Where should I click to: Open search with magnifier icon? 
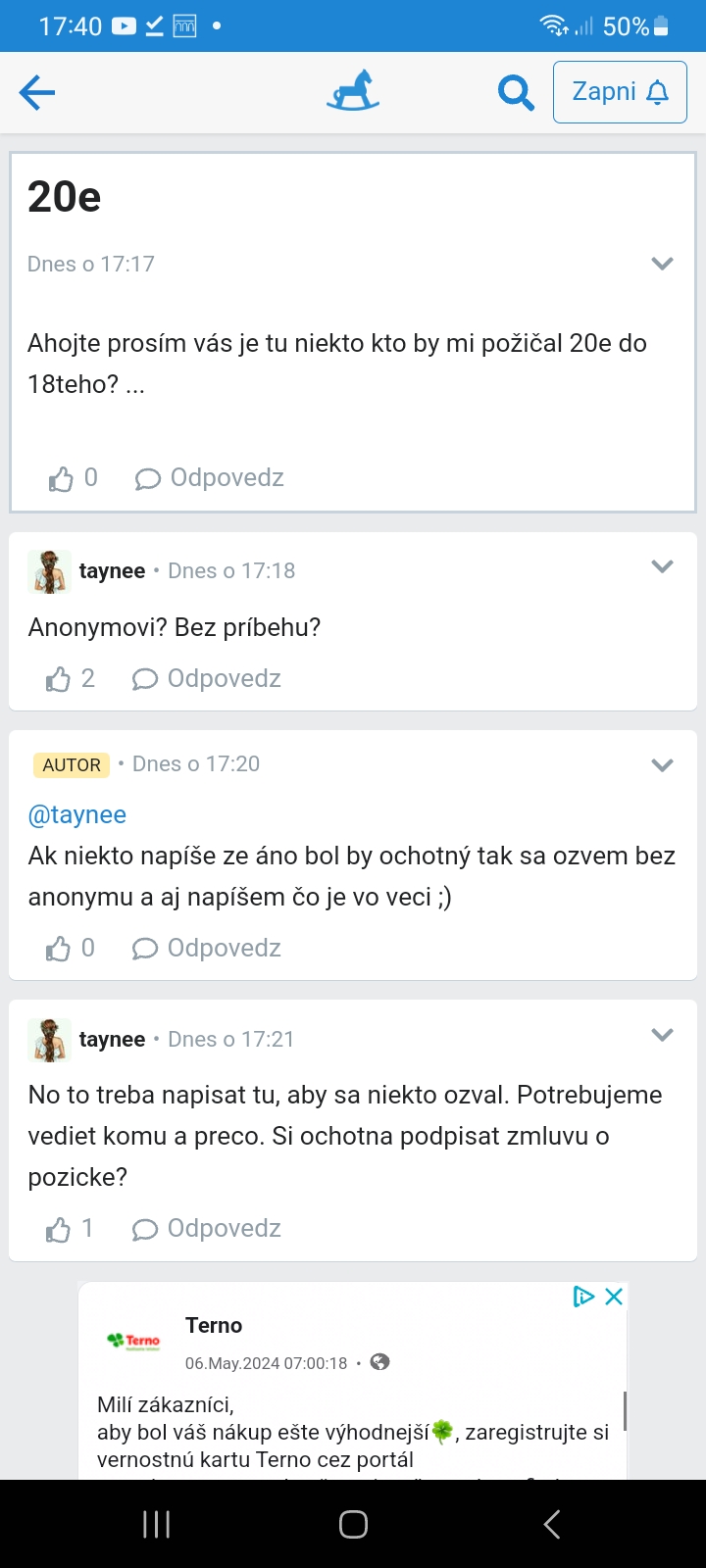516,93
